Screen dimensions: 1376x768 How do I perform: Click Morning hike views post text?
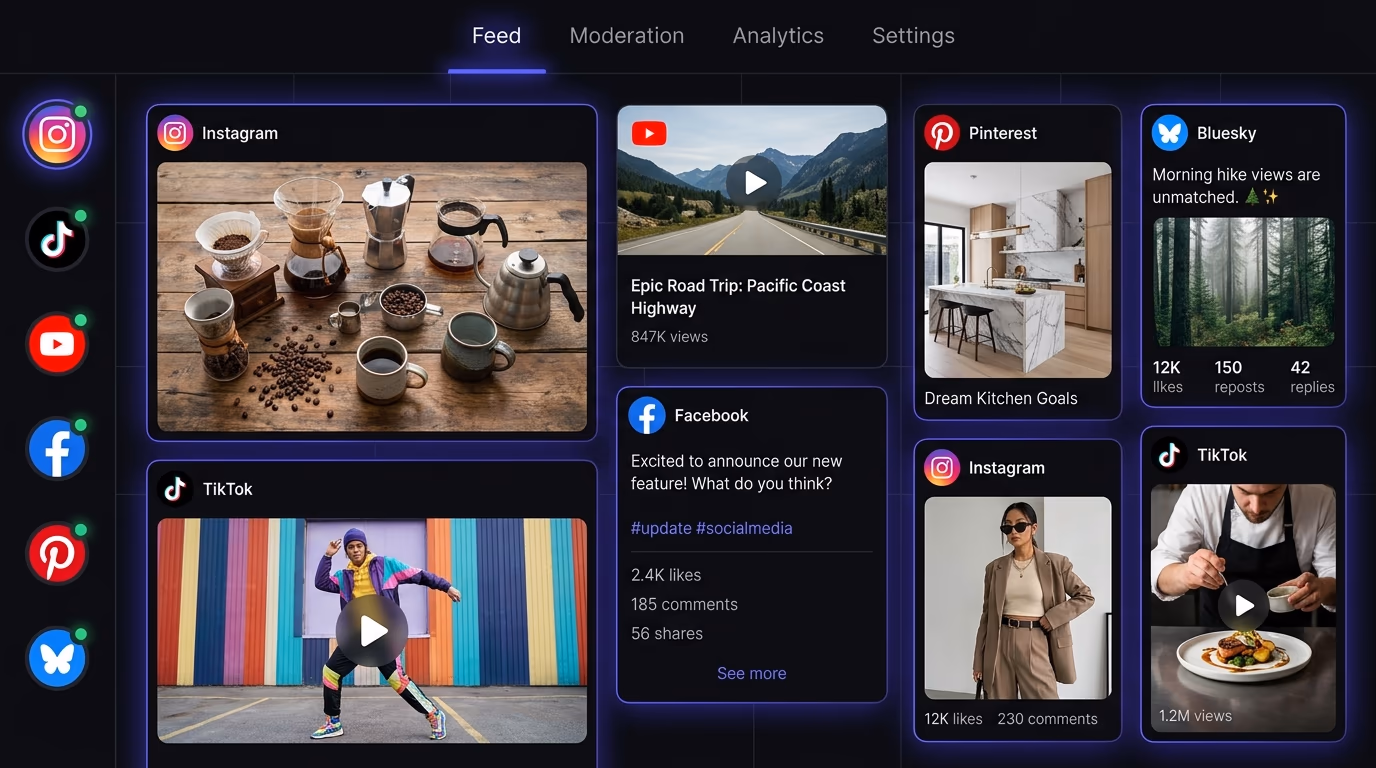coord(1236,186)
